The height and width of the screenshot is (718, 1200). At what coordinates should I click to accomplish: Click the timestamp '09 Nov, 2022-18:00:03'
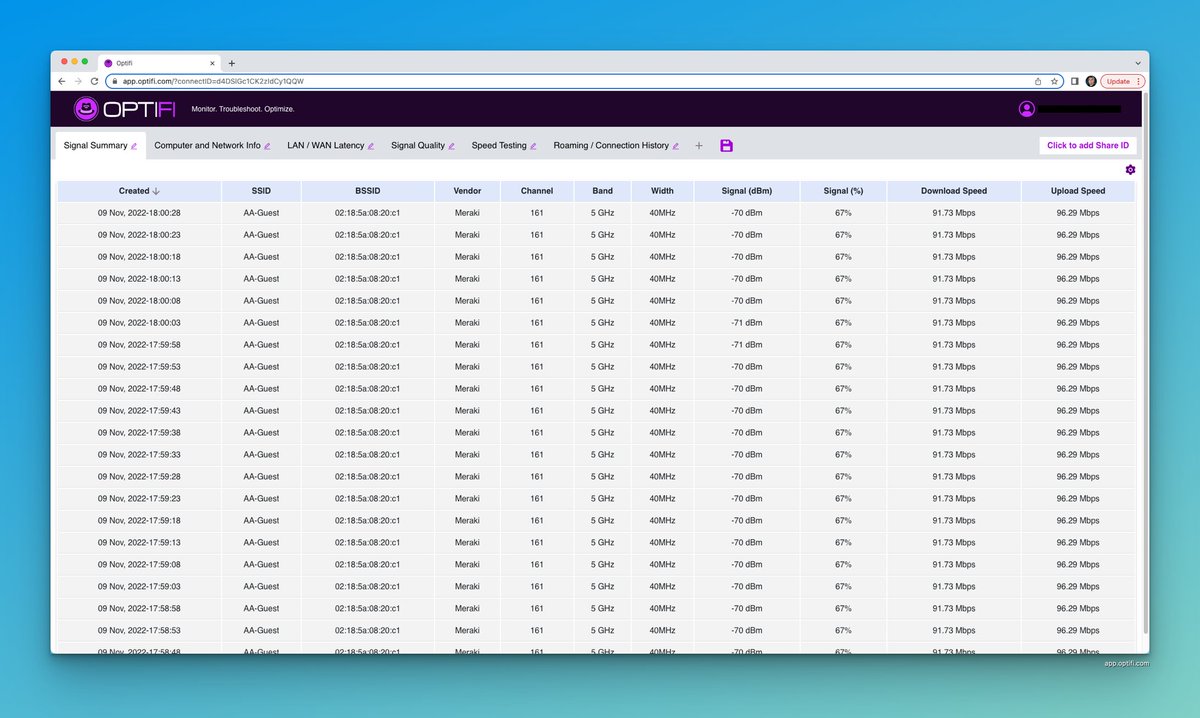[x=139, y=323]
